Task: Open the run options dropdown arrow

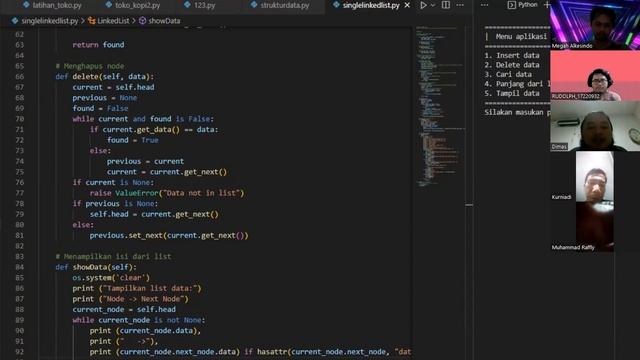Action: point(433,5)
